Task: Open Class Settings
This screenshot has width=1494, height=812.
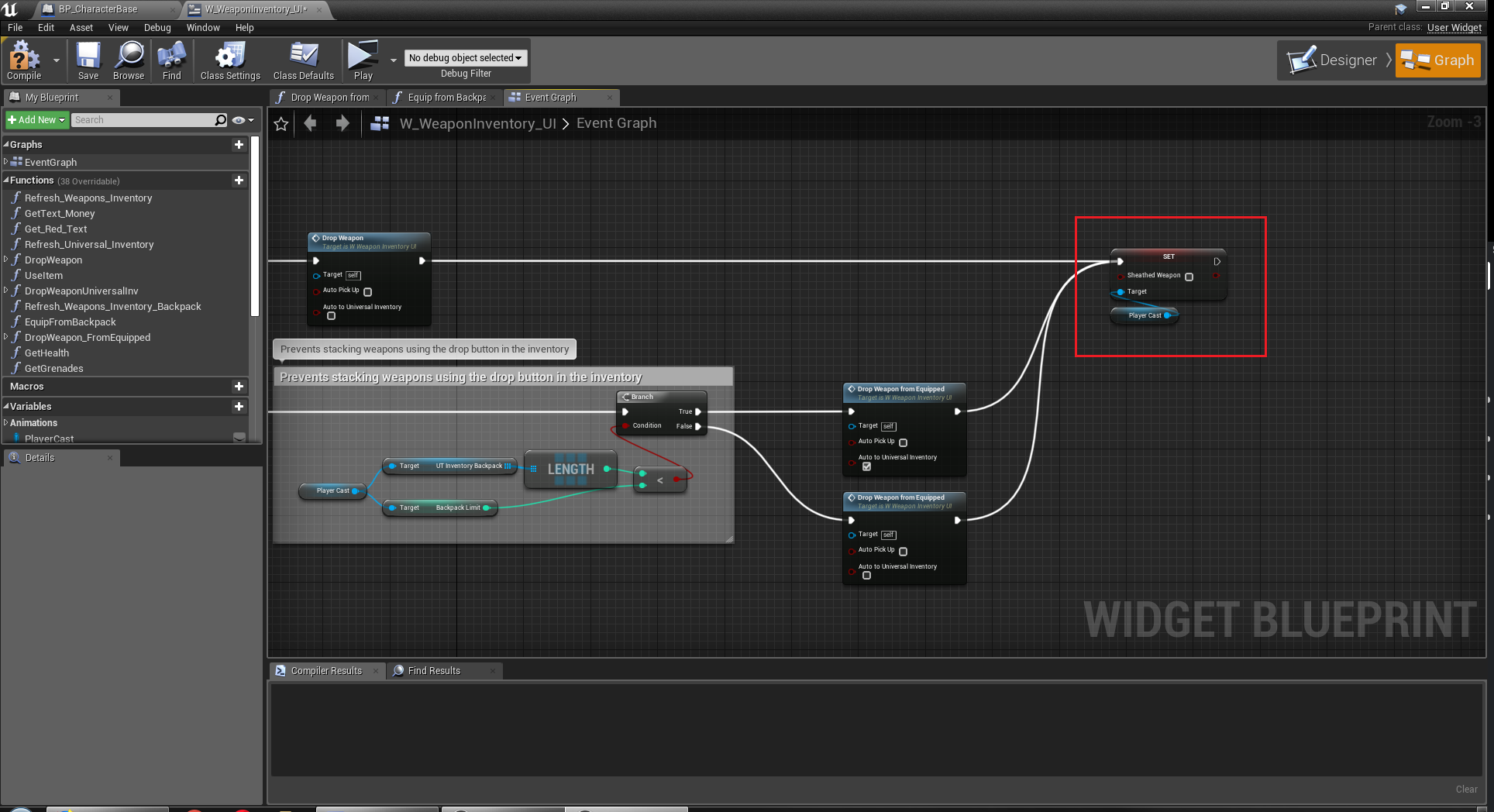Action: pyautogui.click(x=230, y=60)
